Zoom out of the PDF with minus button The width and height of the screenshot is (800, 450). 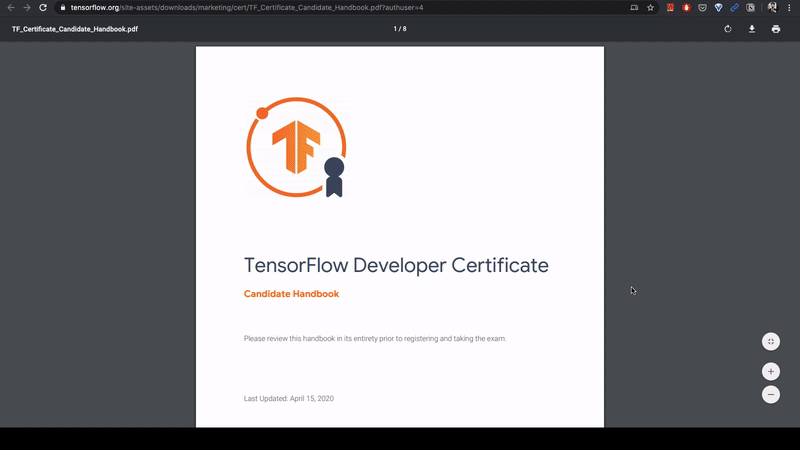(x=771, y=394)
